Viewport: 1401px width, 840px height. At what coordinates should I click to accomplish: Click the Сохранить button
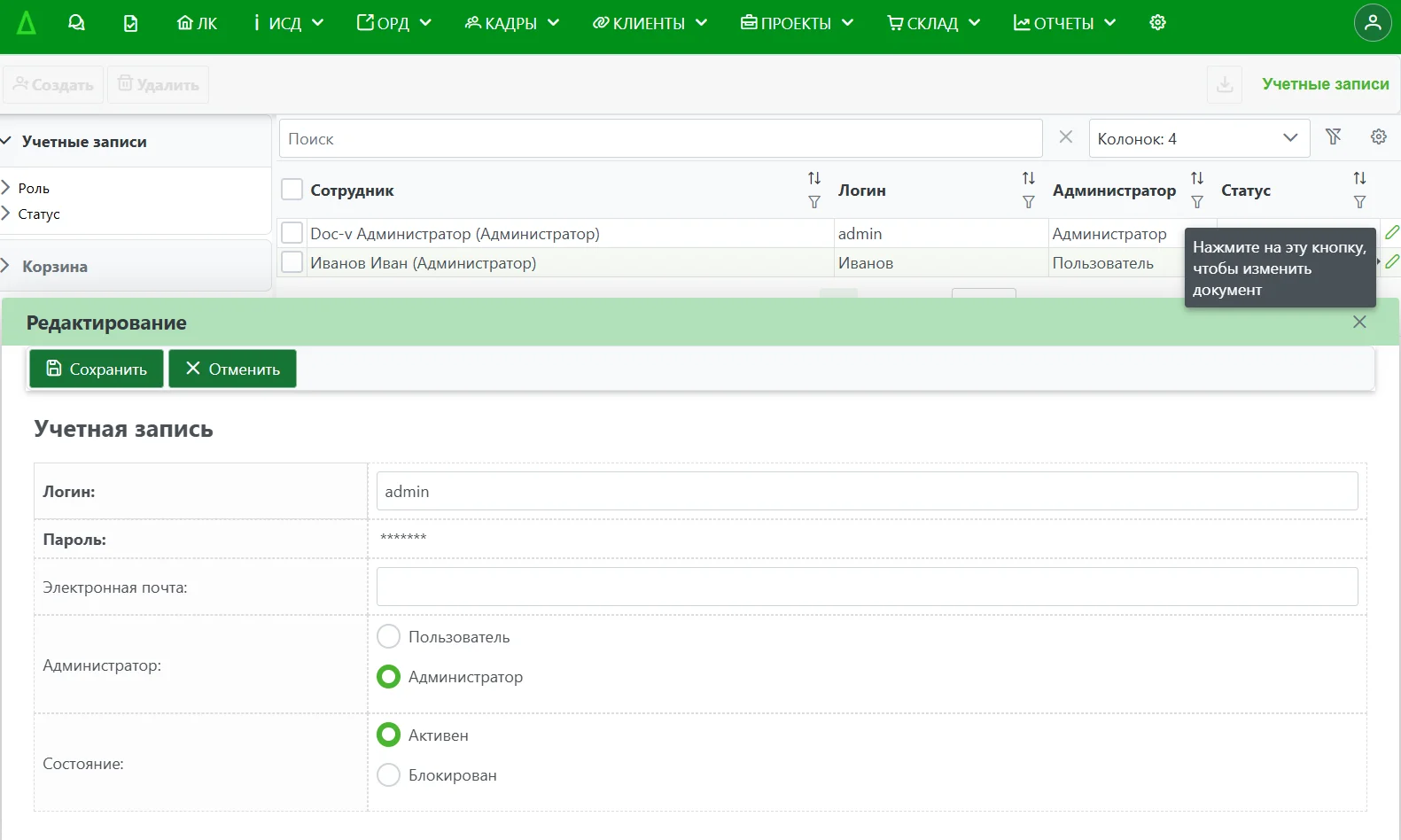pos(97,369)
